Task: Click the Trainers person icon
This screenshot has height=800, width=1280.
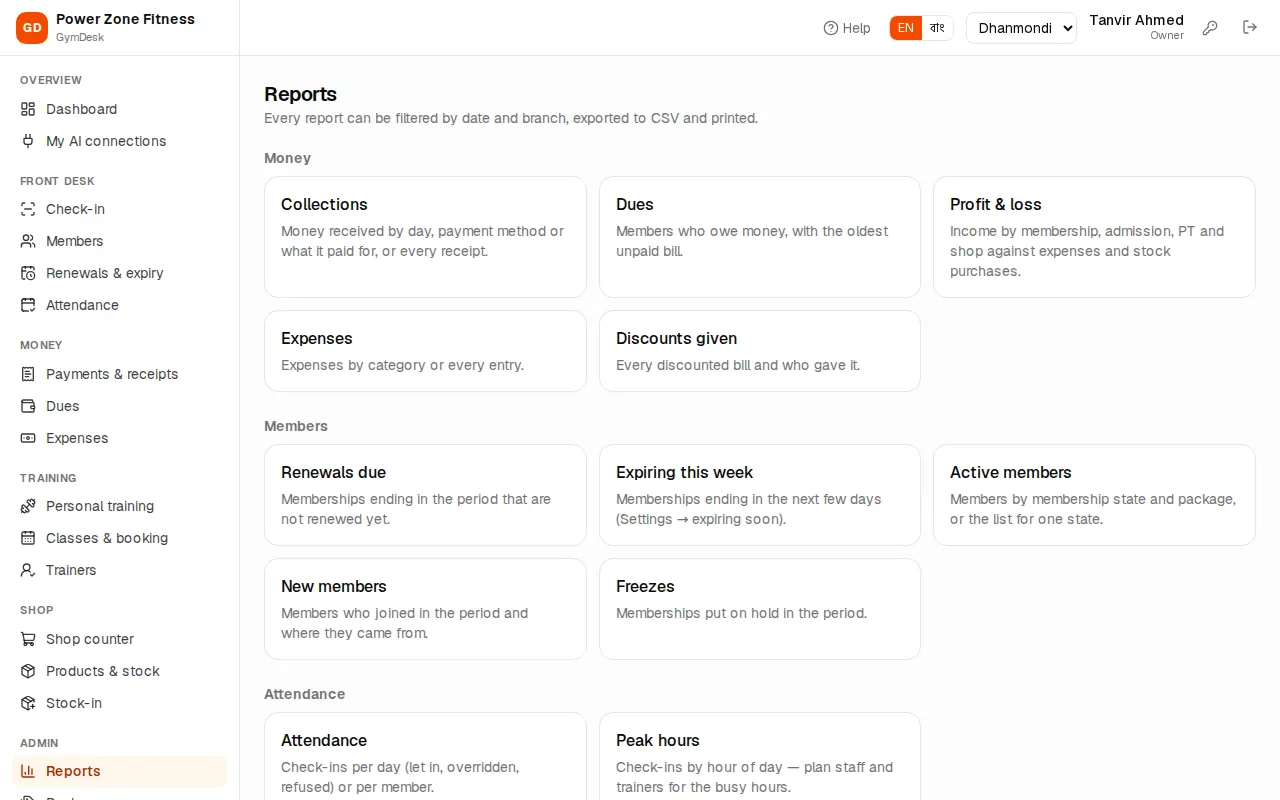Action: tap(28, 570)
